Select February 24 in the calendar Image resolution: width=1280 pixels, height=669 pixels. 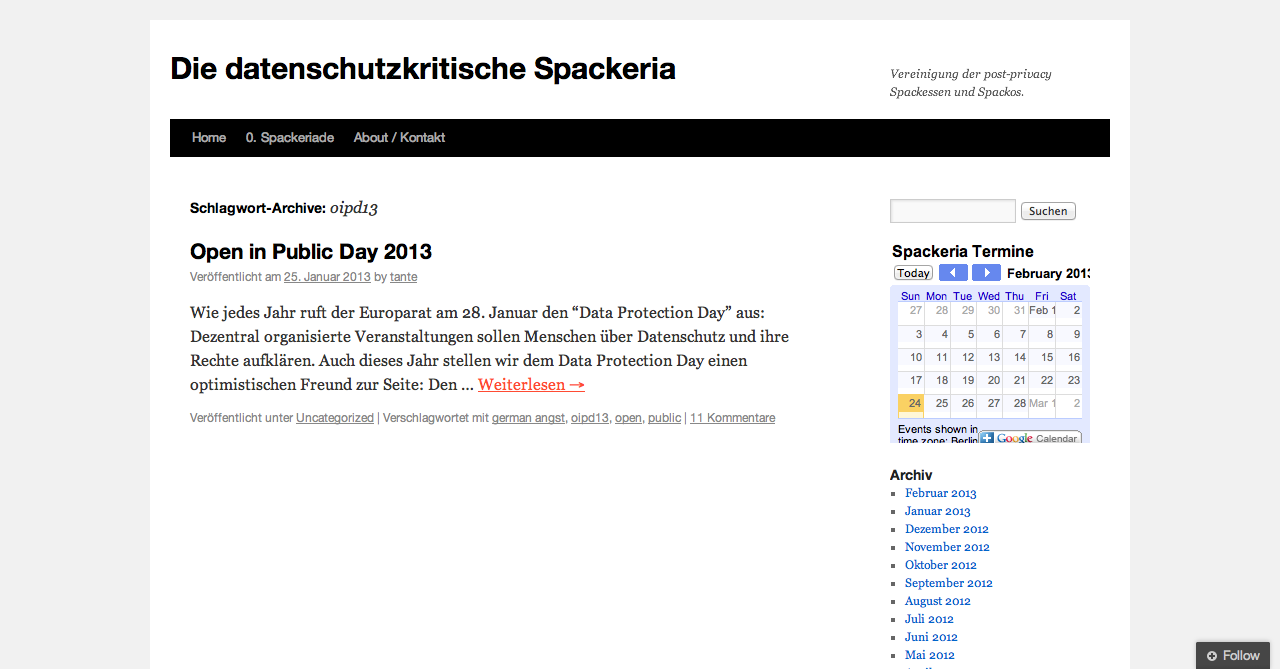point(911,403)
